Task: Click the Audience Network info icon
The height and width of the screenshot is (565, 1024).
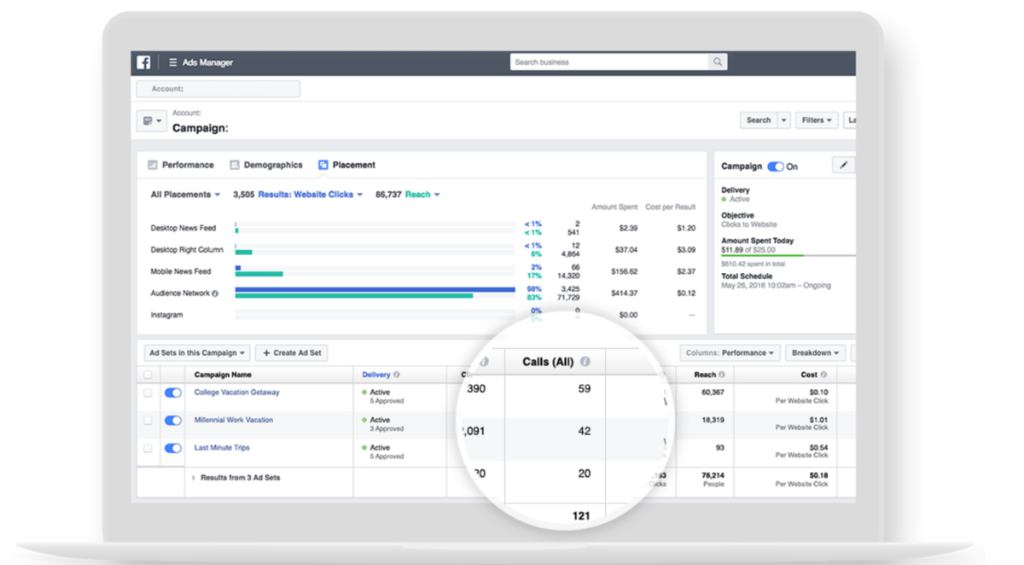Action: pos(215,293)
